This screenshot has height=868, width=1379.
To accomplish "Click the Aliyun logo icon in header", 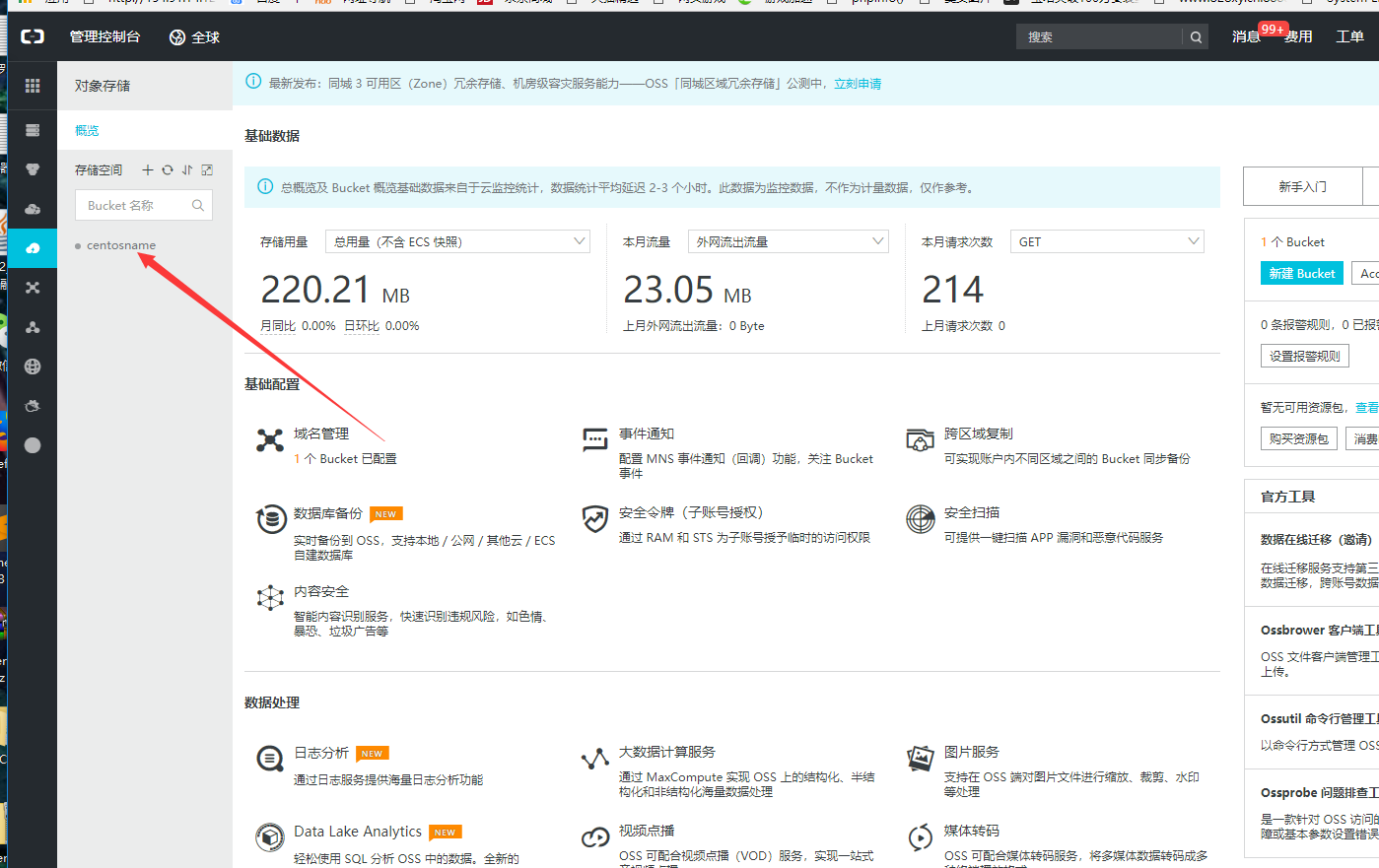I will [x=33, y=36].
